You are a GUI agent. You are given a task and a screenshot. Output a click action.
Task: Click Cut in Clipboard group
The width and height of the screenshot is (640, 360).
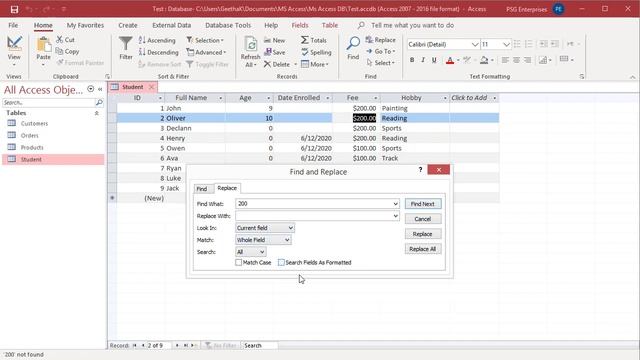[x=65, y=40]
